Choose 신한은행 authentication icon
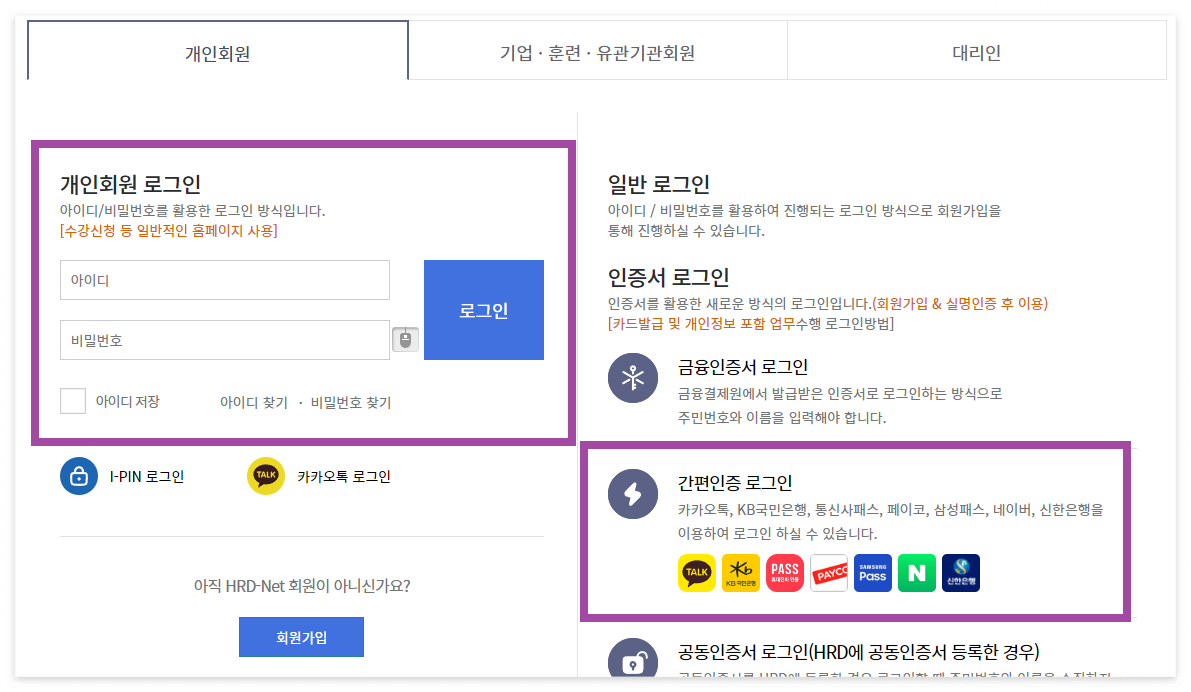 (x=960, y=573)
